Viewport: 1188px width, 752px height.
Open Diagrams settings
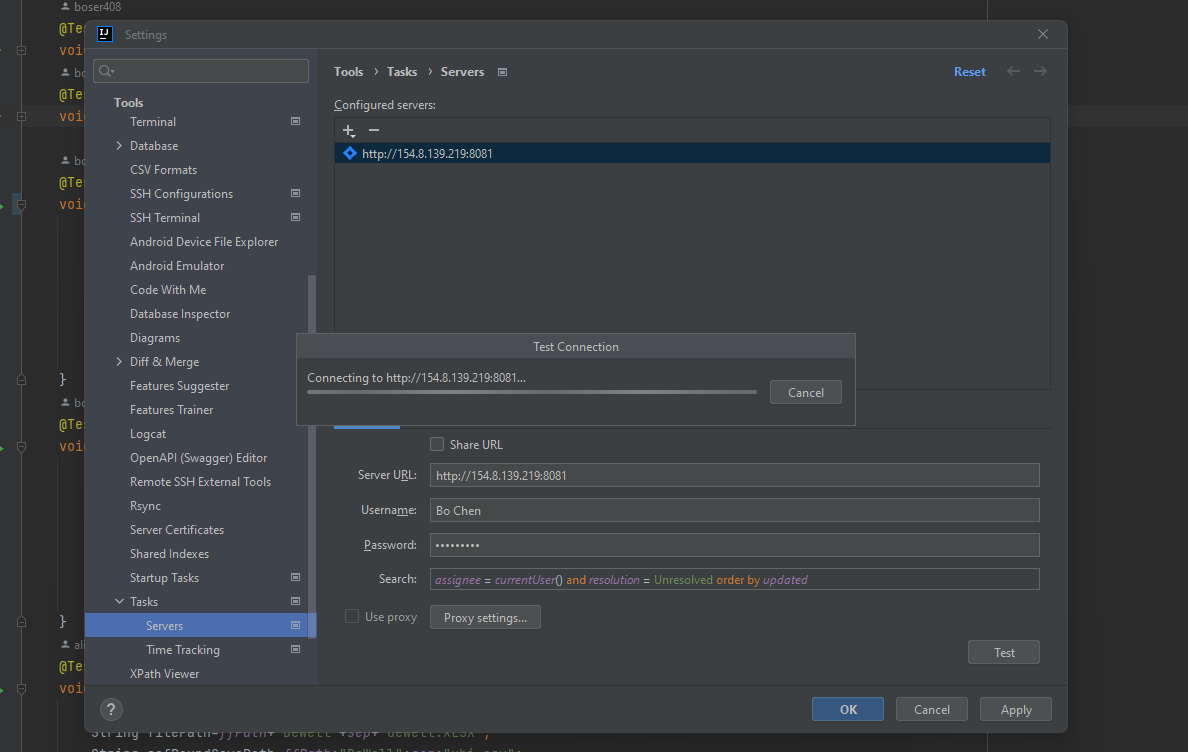[155, 338]
